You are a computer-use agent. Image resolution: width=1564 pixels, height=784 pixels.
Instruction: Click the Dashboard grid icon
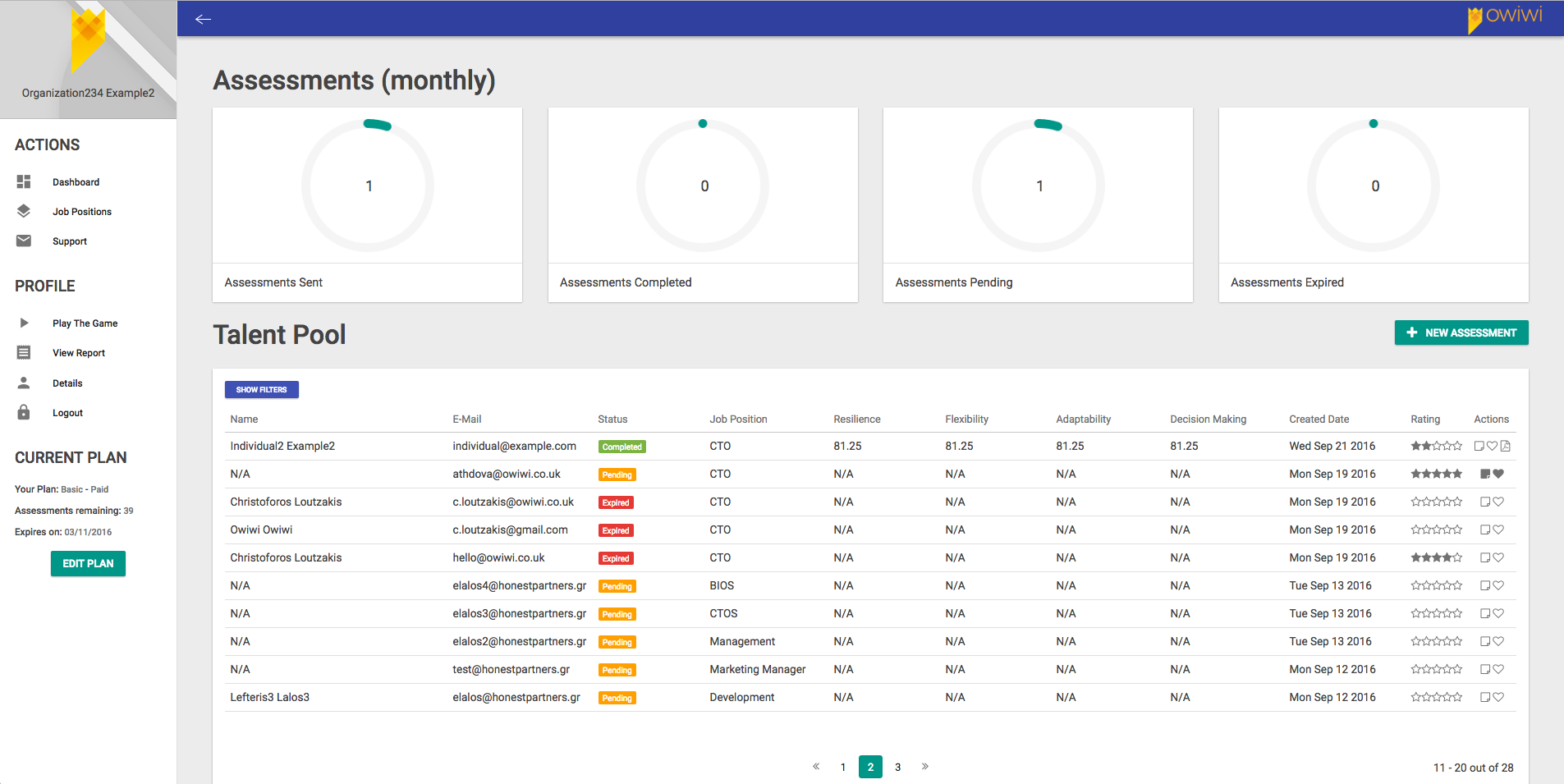click(x=24, y=181)
